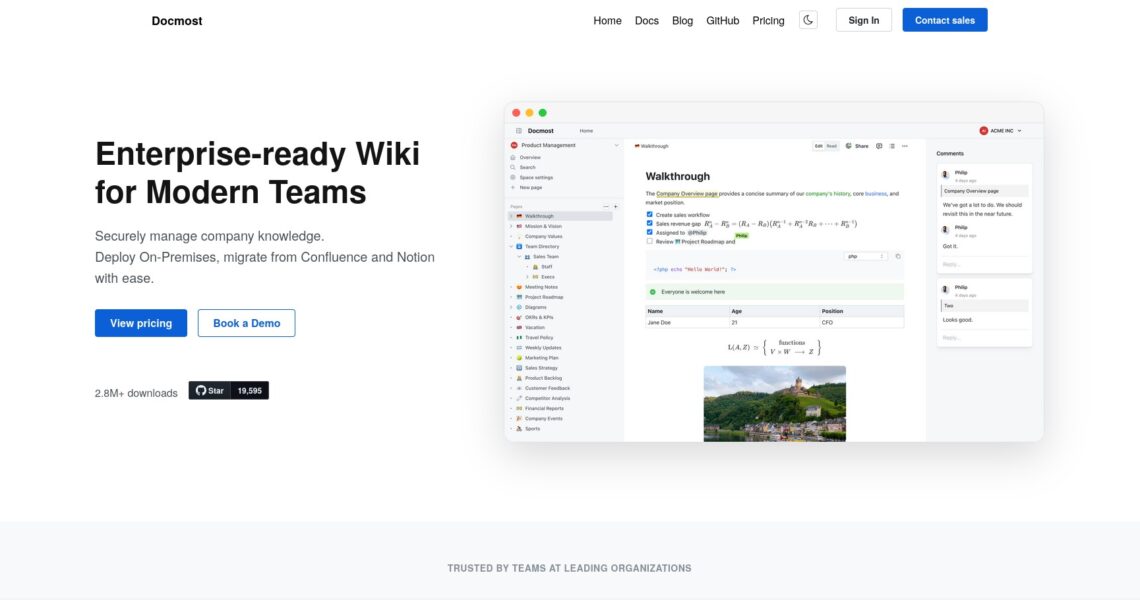1140x600 pixels.
Task: Click the plus icon in Pages header
Action: [x=615, y=206]
